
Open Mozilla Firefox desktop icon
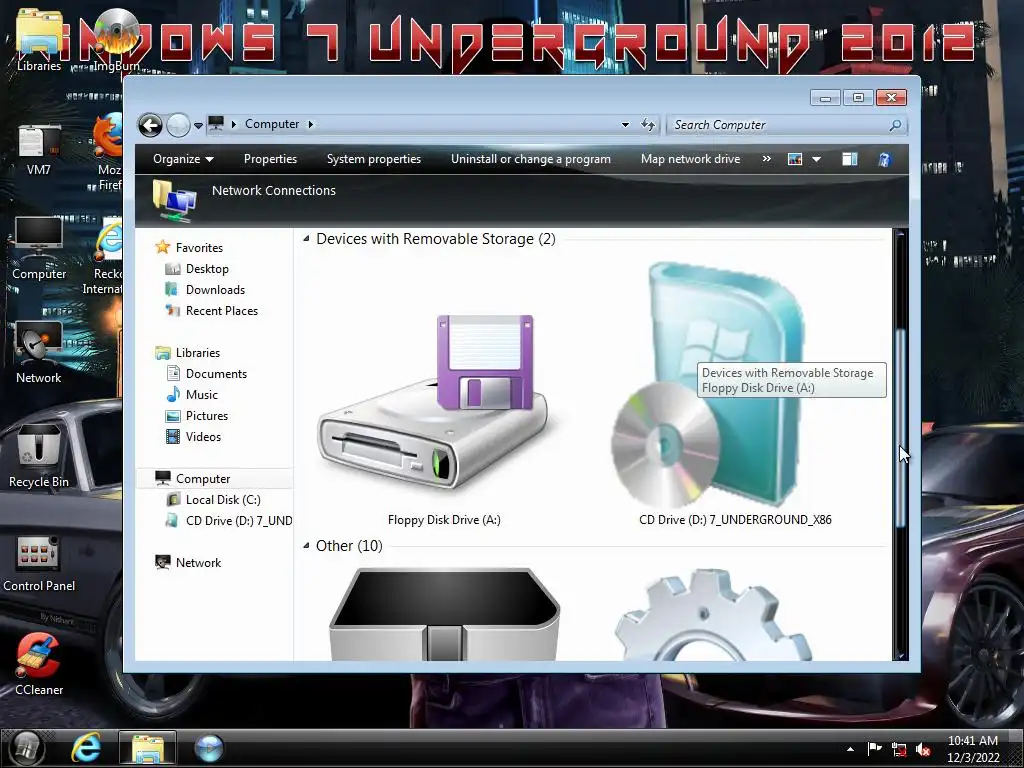[x=108, y=152]
